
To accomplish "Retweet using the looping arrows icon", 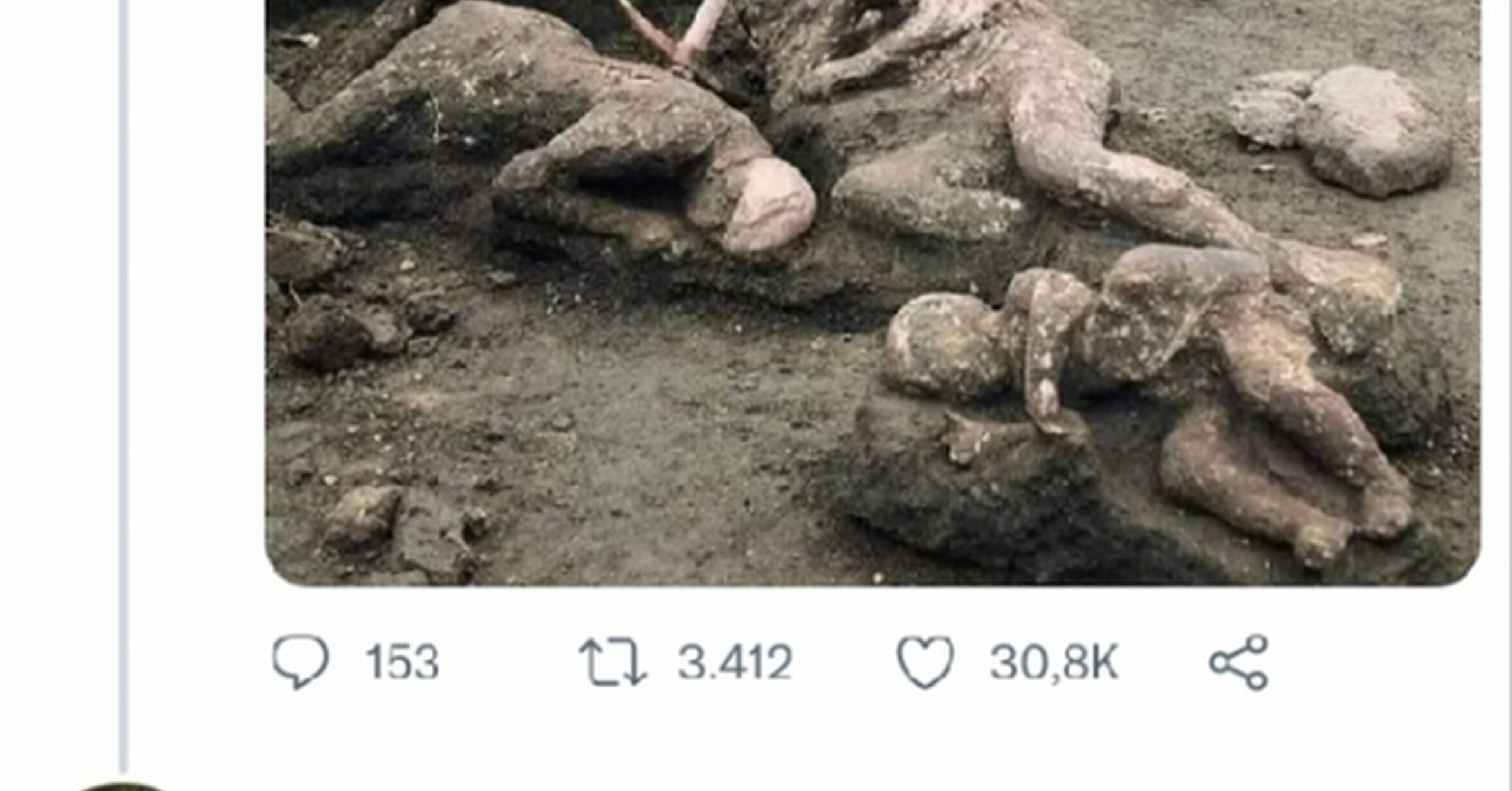I will pos(613,662).
